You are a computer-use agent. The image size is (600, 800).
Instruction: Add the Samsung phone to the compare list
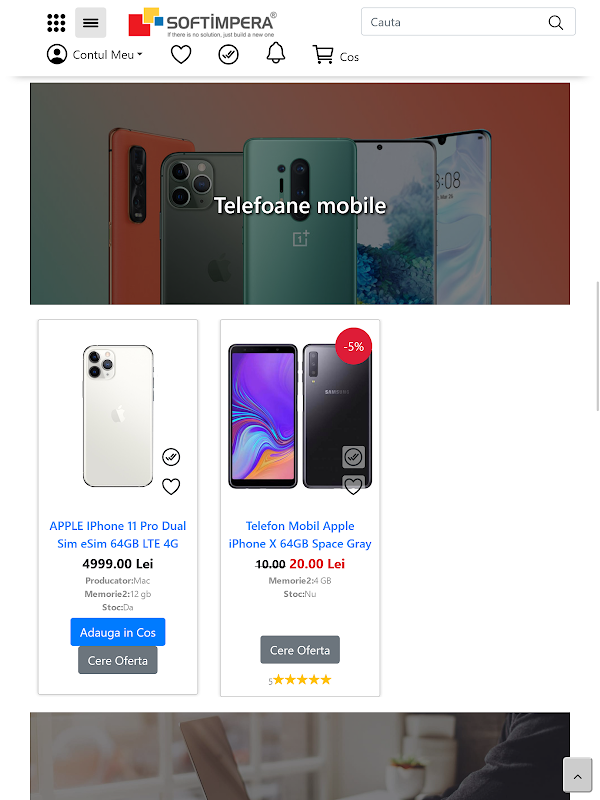pyautogui.click(x=353, y=457)
